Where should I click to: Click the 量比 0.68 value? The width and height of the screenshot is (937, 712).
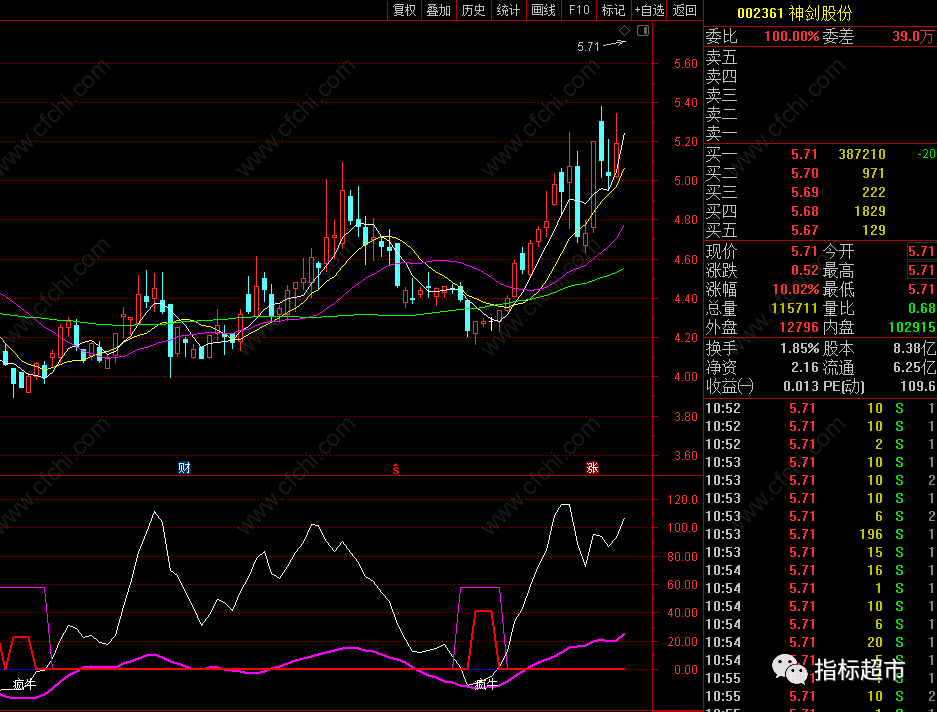pos(921,308)
